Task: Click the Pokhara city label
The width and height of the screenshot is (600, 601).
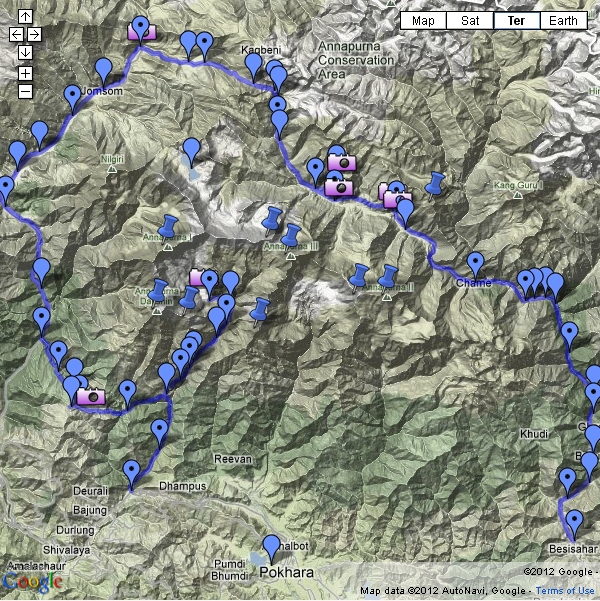Action: pyautogui.click(x=286, y=572)
